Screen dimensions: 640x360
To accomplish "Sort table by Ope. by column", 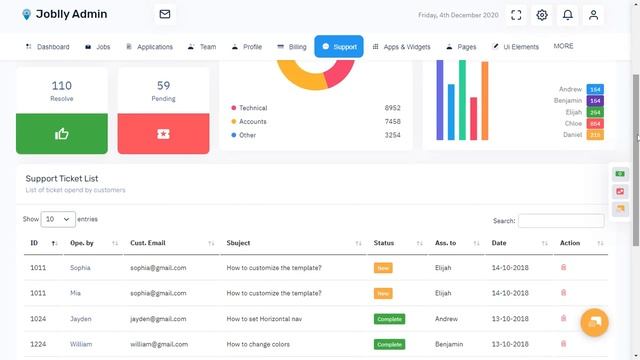I will [x=93, y=243].
